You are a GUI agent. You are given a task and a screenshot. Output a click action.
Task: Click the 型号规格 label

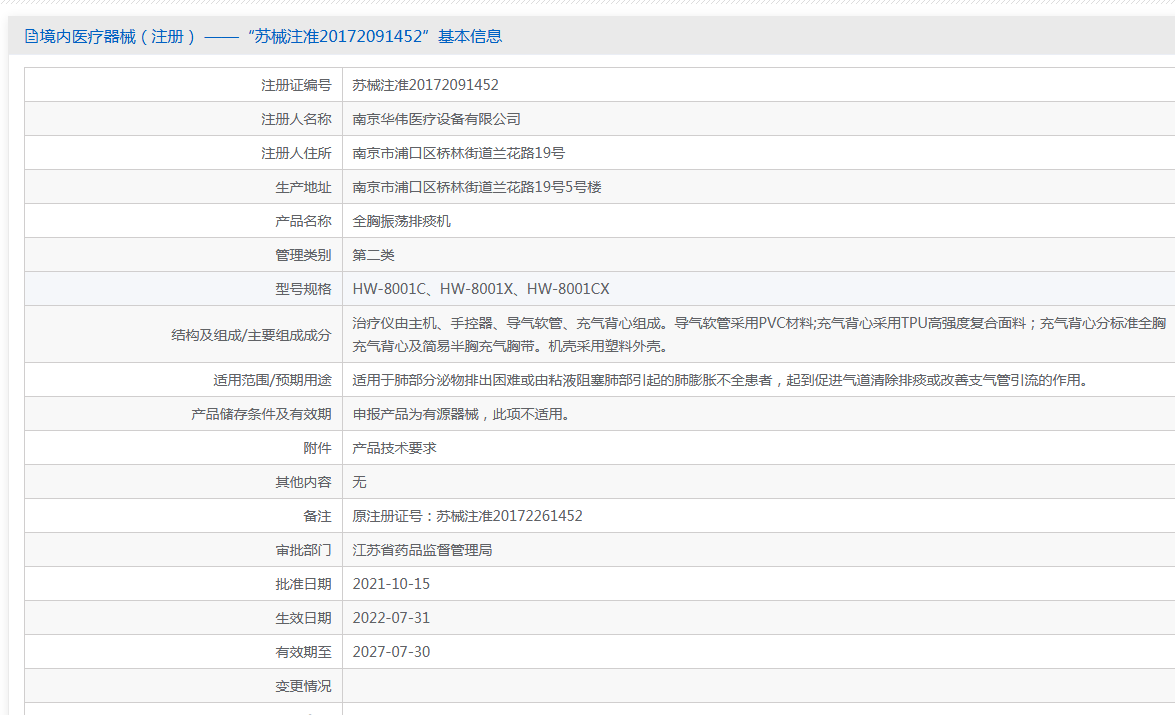(303, 289)
